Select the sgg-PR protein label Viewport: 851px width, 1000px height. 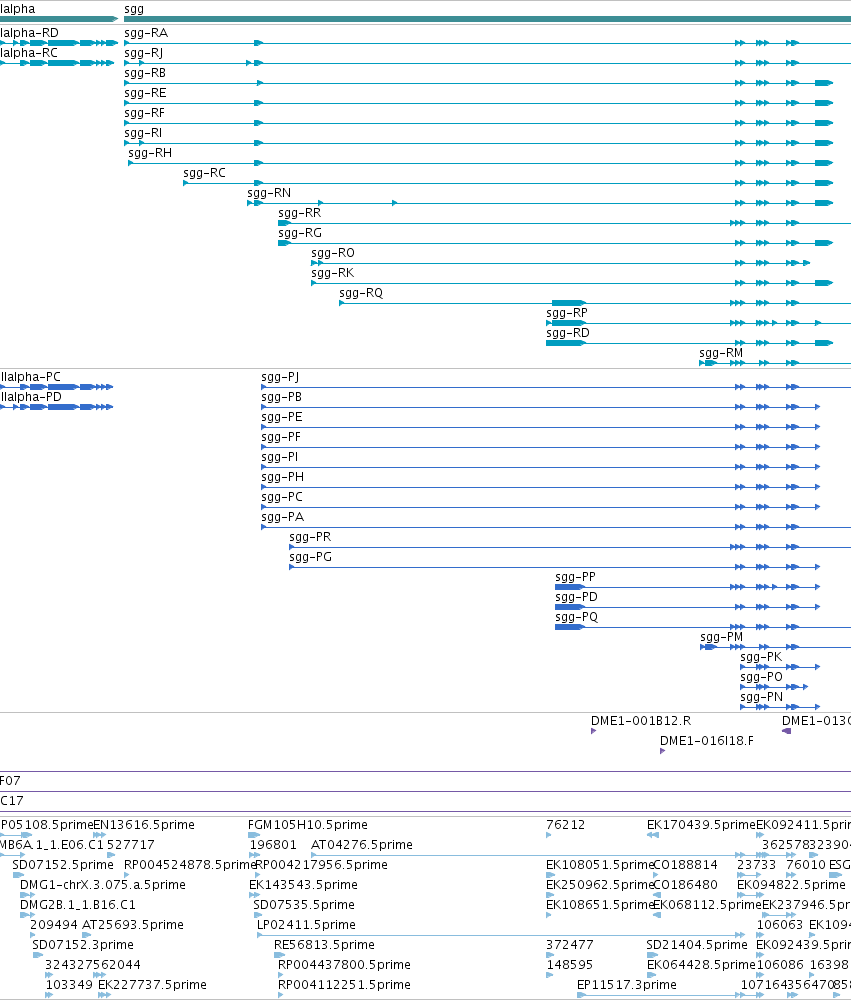(310, 537)
